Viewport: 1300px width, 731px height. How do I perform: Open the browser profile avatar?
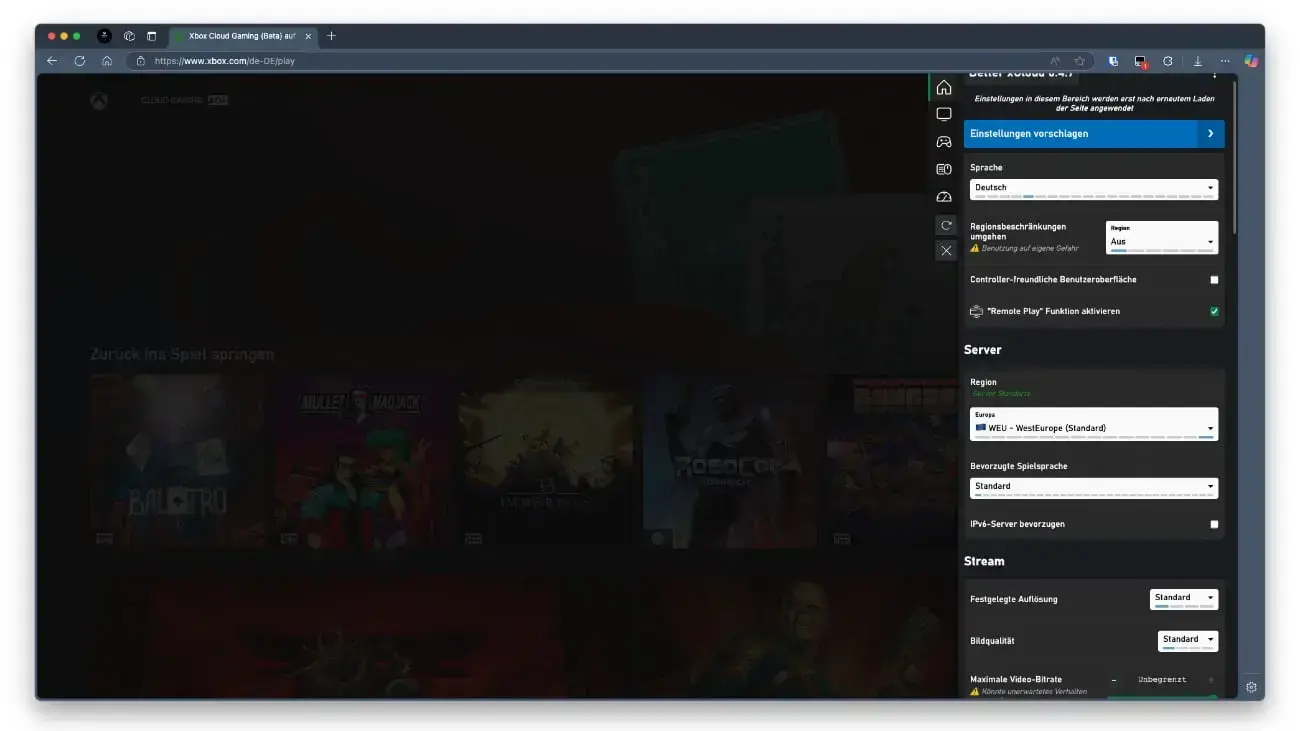tap(105, 36)
